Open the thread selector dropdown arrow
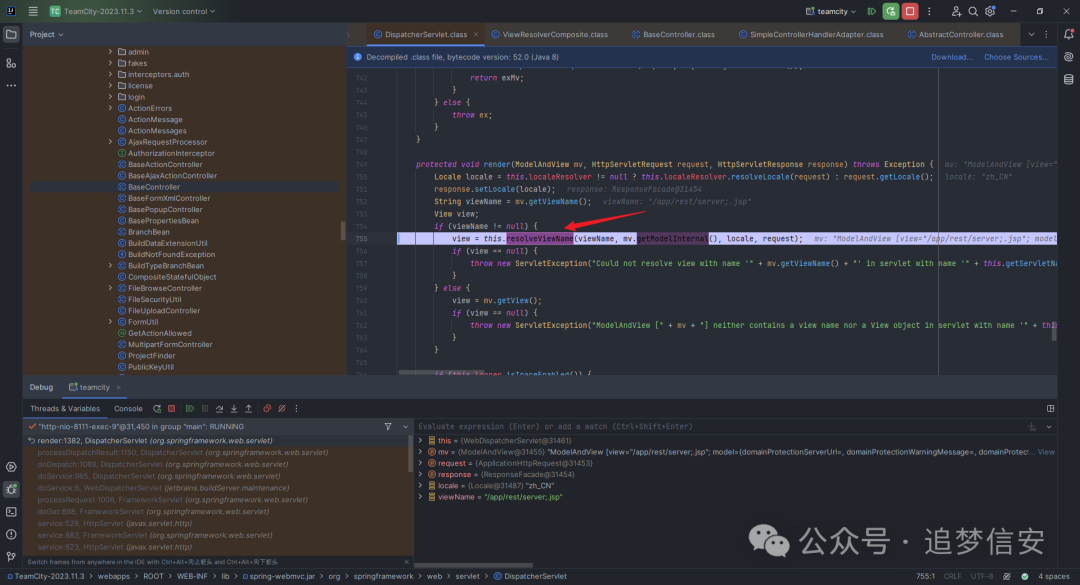The image size is (1080, 585). coord(405,427)
